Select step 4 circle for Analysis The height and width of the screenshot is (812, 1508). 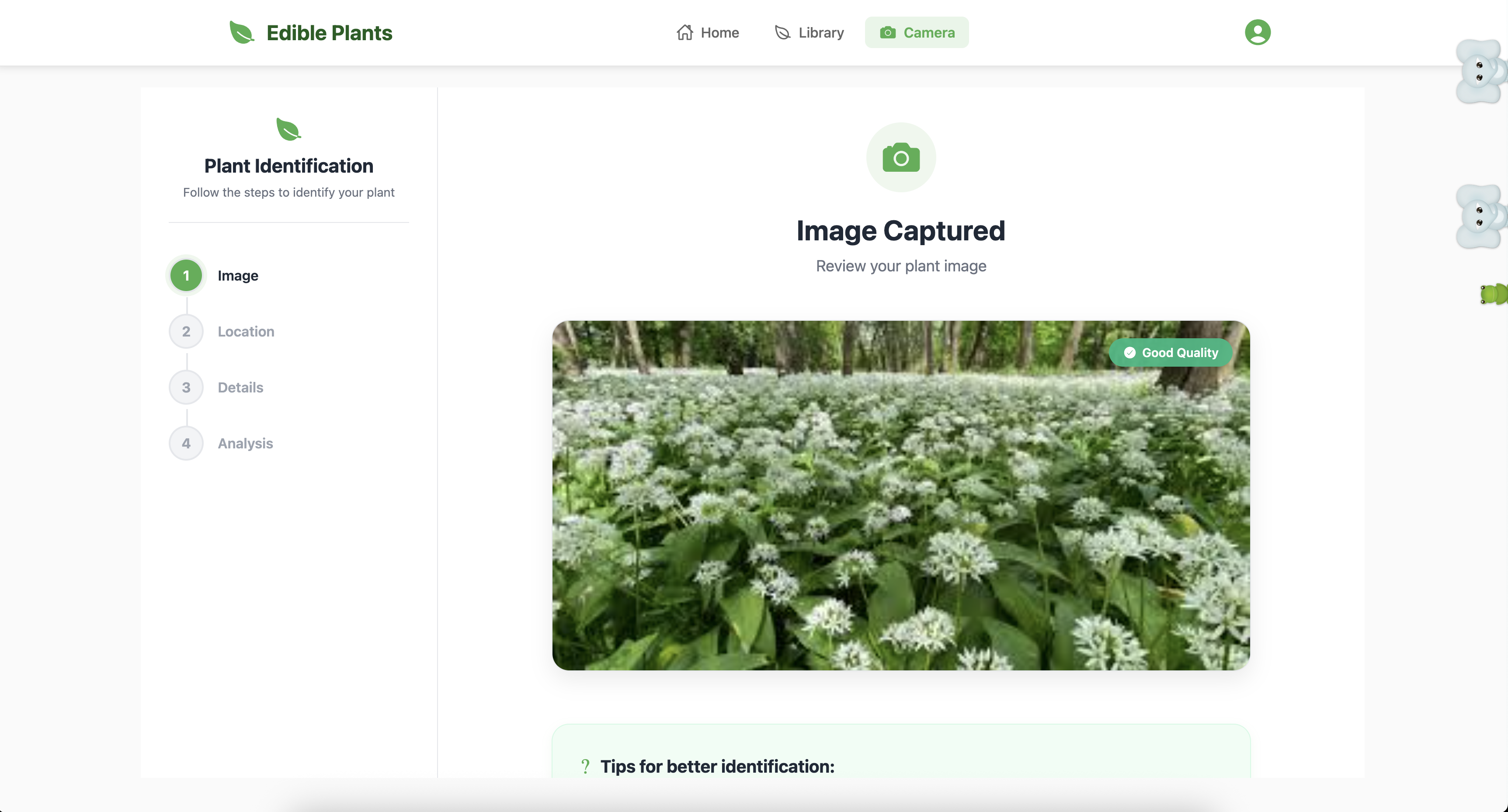pyautogui.click(x=186, y=443)
